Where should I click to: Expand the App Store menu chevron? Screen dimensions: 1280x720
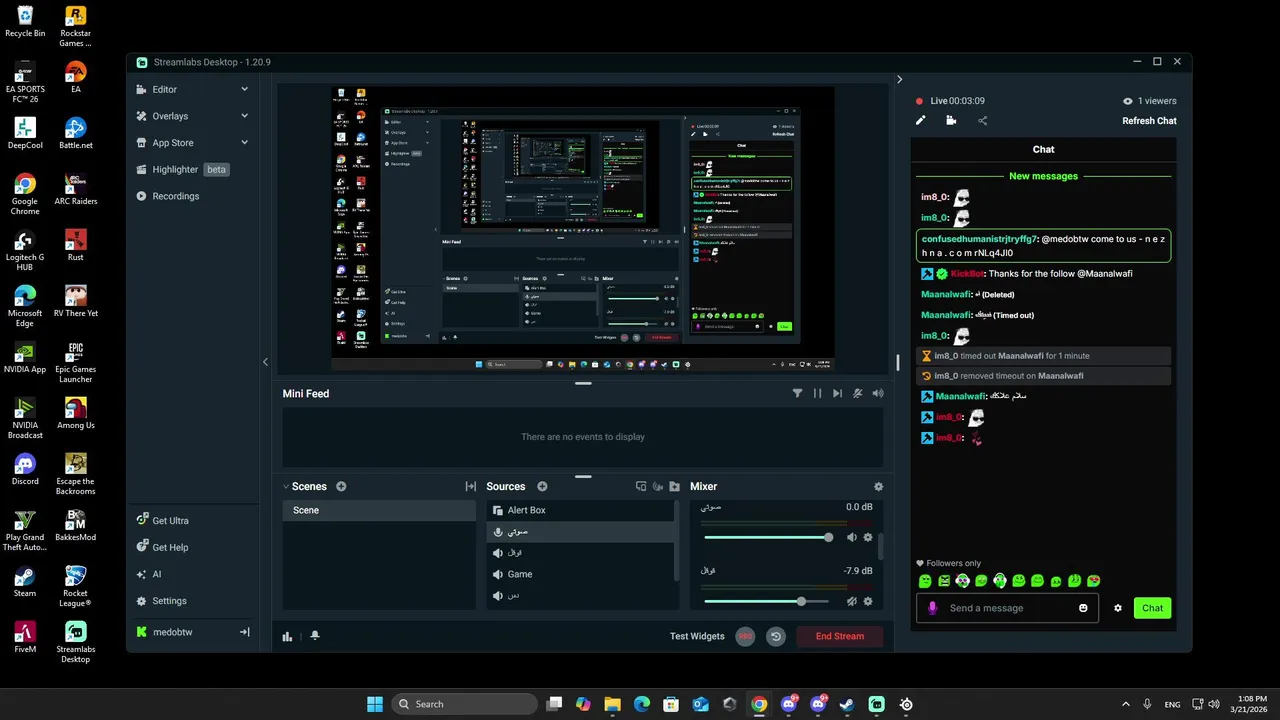pos(244,143)
